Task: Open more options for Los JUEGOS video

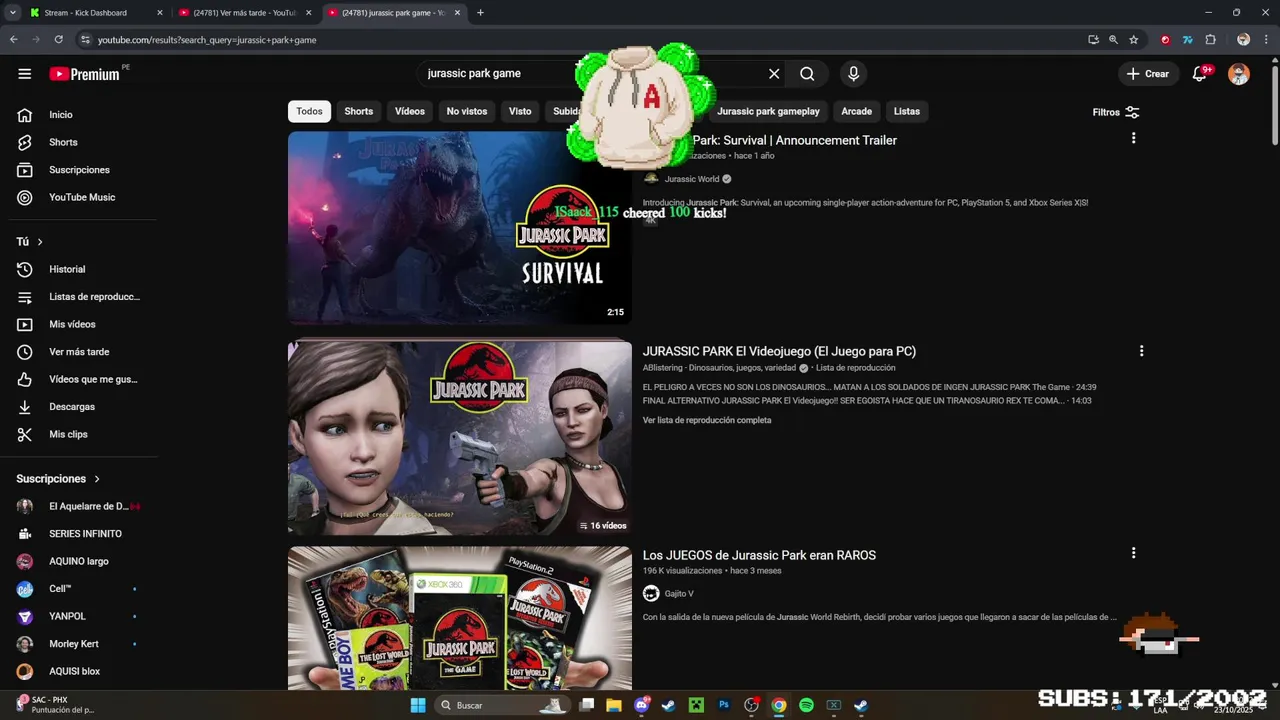Action: point(1133,553)
